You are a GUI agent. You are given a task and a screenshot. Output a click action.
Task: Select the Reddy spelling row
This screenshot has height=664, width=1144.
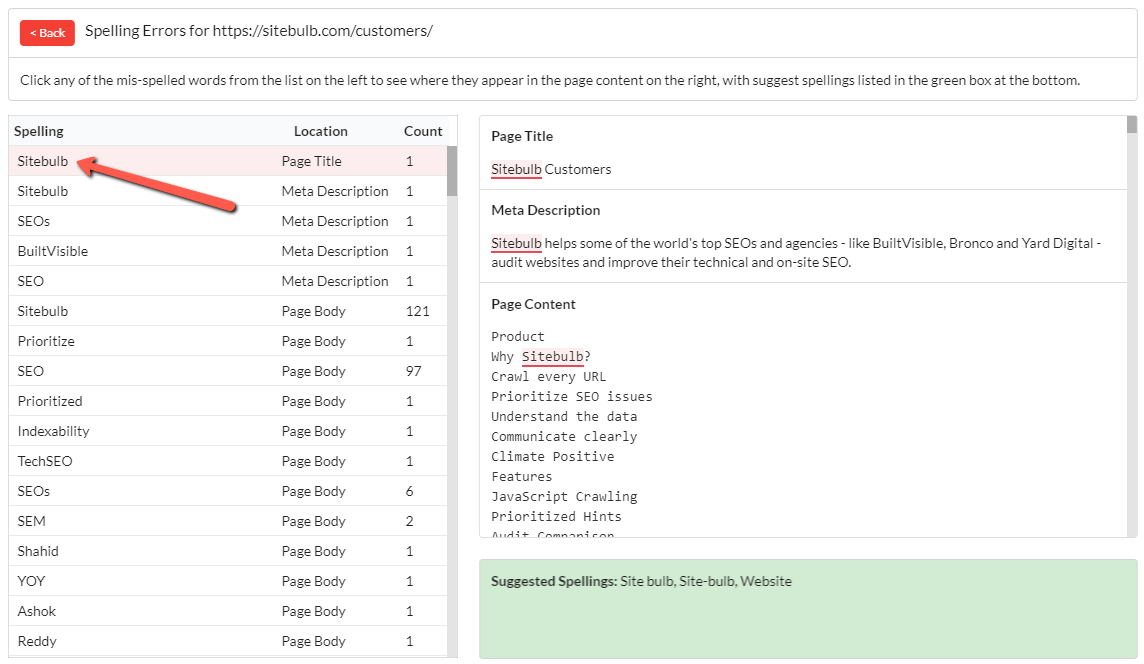click(x=228, y=640)
